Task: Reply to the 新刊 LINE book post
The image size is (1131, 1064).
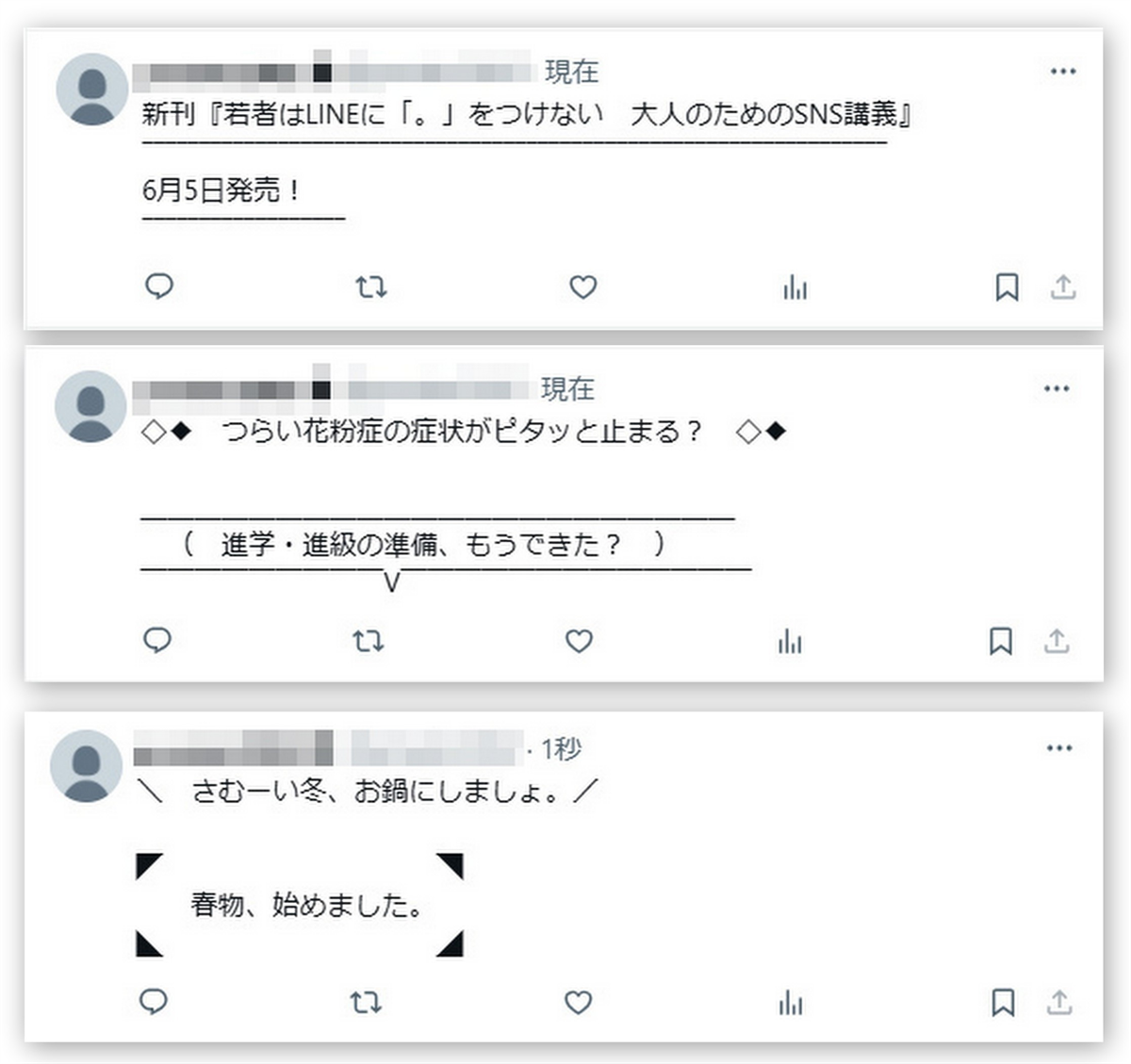Action: click(159, 286)
